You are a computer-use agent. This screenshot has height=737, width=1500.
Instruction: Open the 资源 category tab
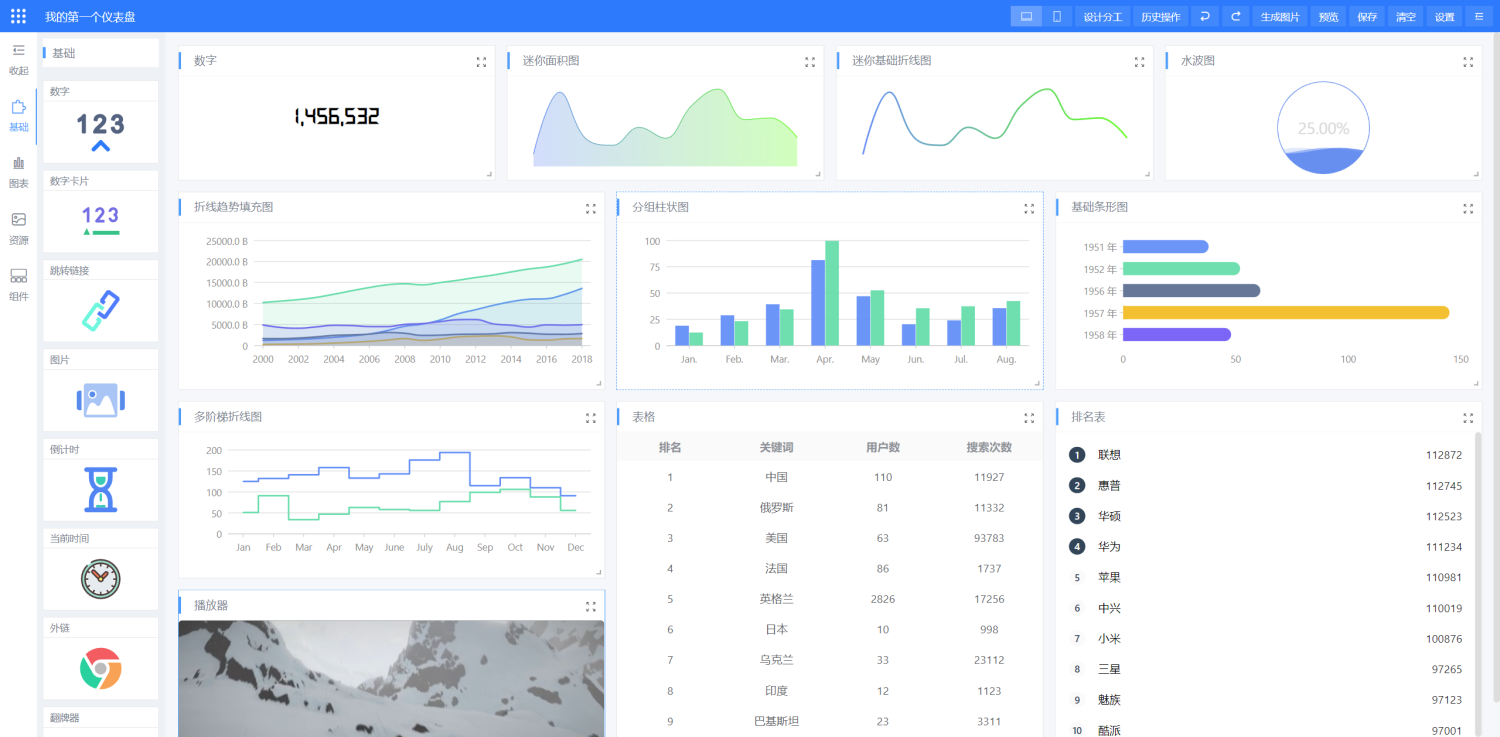click(x=18, y=228)
